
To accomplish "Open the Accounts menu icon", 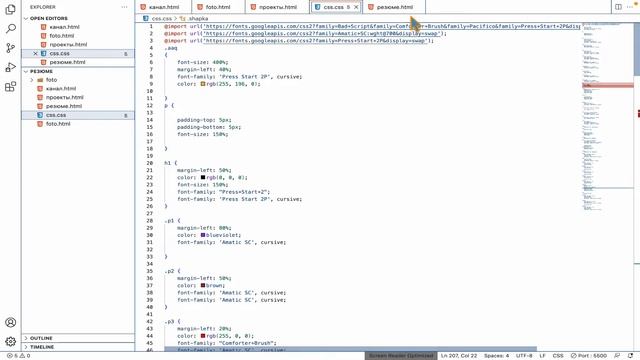I will (x=11, y=322).
